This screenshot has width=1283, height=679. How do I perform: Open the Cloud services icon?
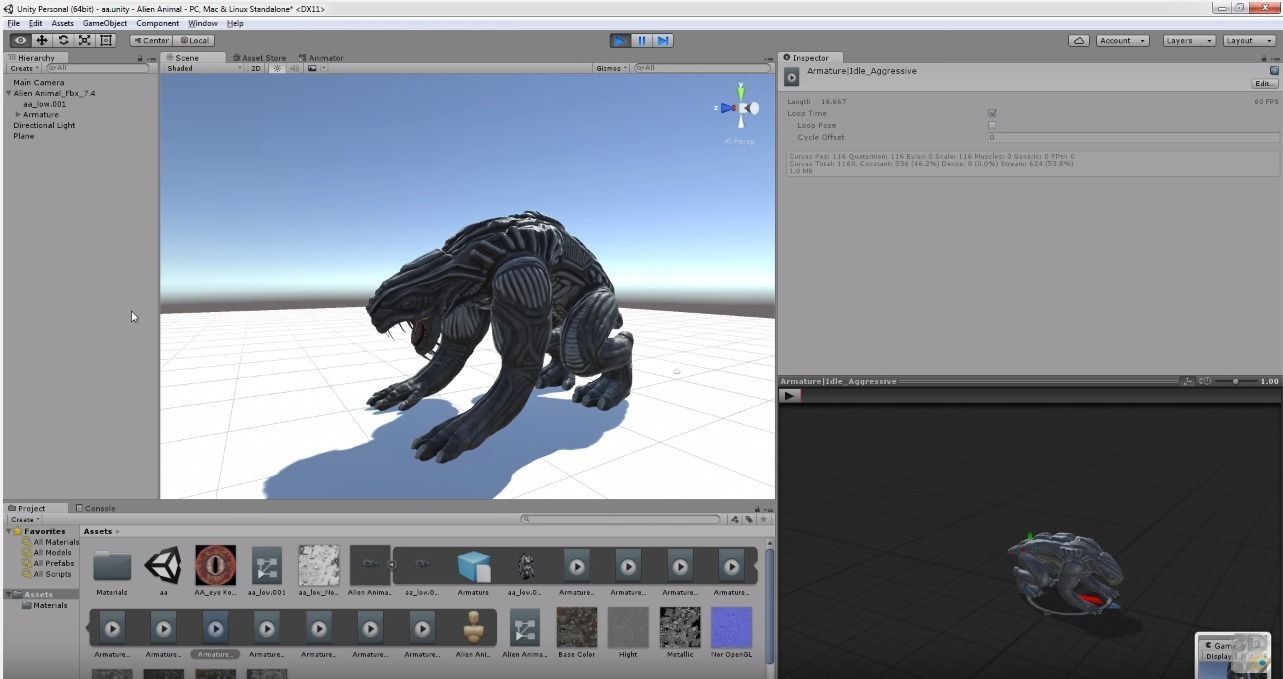(1079, 41)
